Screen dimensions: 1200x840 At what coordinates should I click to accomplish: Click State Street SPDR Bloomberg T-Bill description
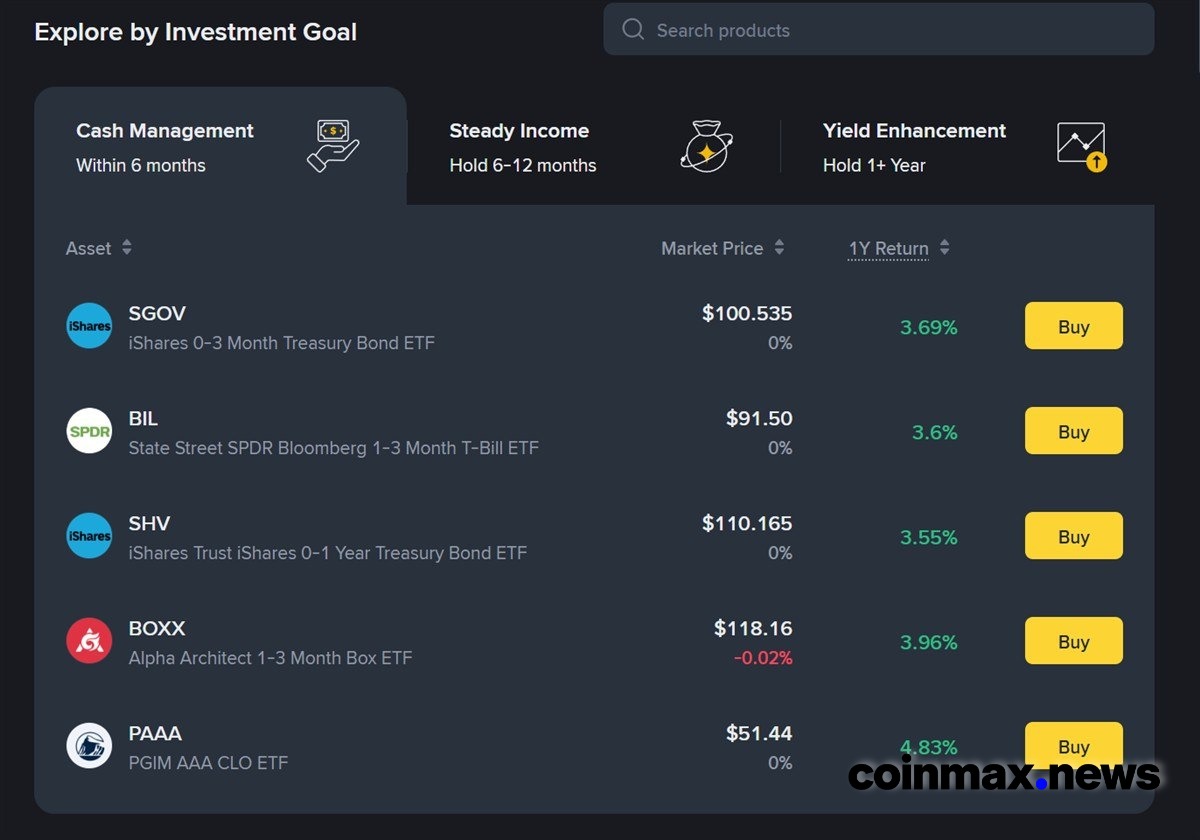[334, 448]
